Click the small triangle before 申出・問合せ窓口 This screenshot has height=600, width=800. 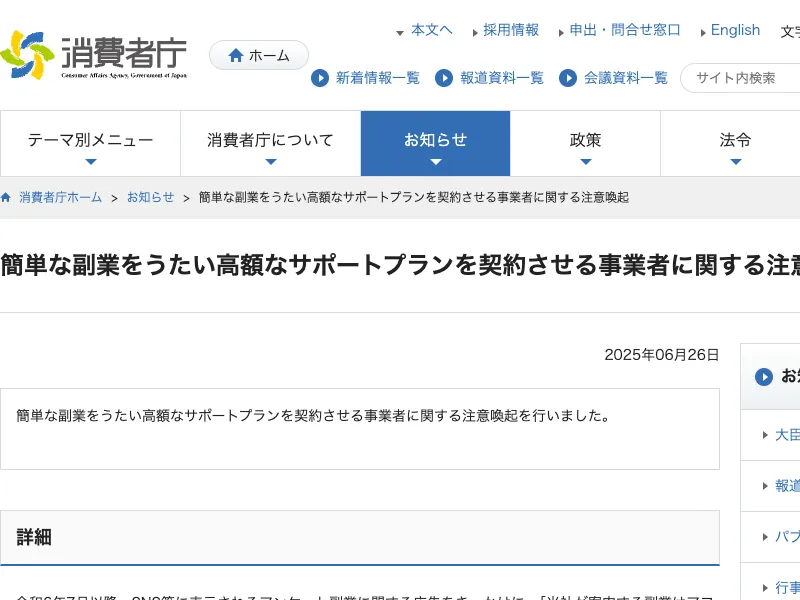(x=561, y=33)
